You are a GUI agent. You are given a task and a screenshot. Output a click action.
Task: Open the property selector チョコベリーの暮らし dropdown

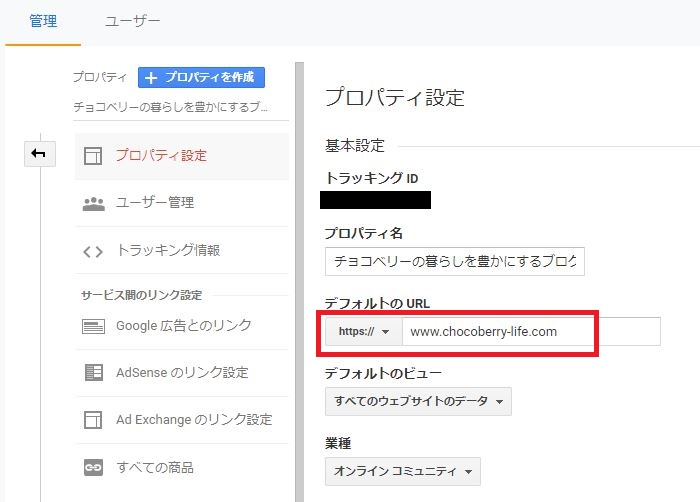[181, 107]
